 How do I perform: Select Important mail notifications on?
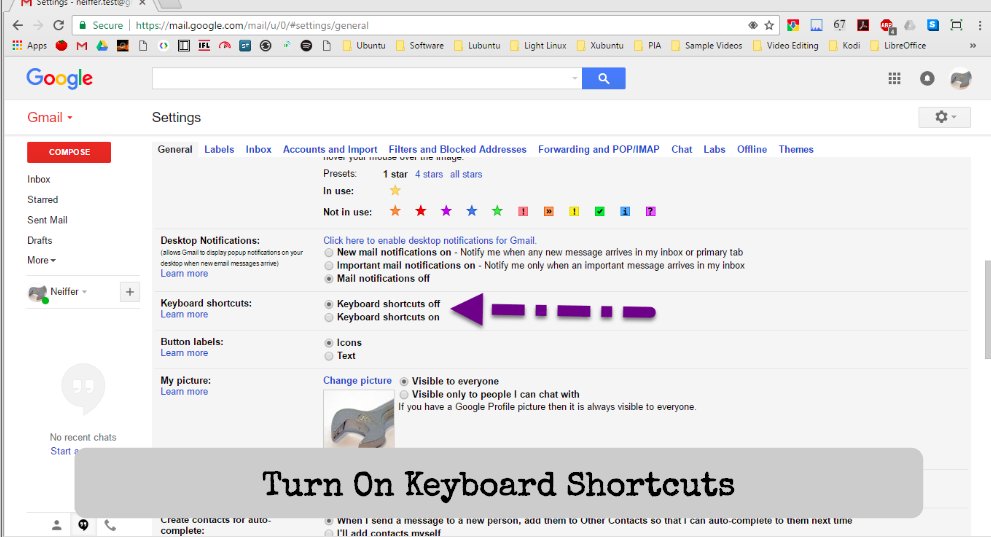329,265
